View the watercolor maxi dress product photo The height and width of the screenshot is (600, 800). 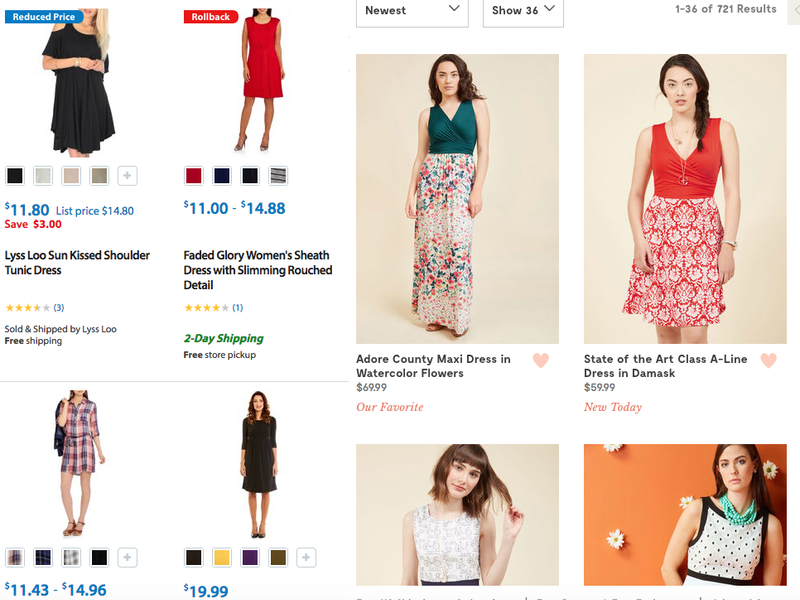457,198
